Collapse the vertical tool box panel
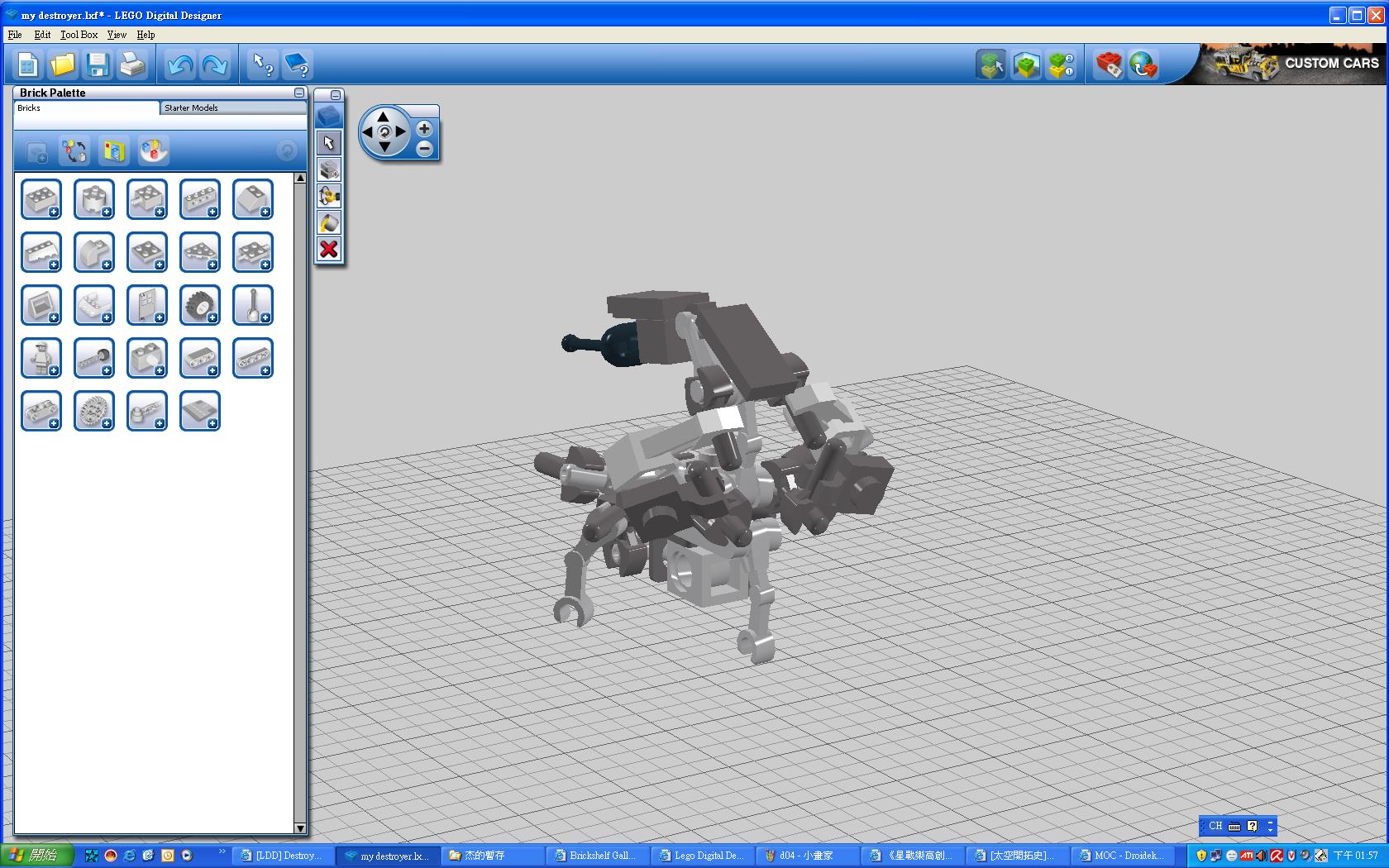This screenshot has height=868, width=1389. coord(335,95)
